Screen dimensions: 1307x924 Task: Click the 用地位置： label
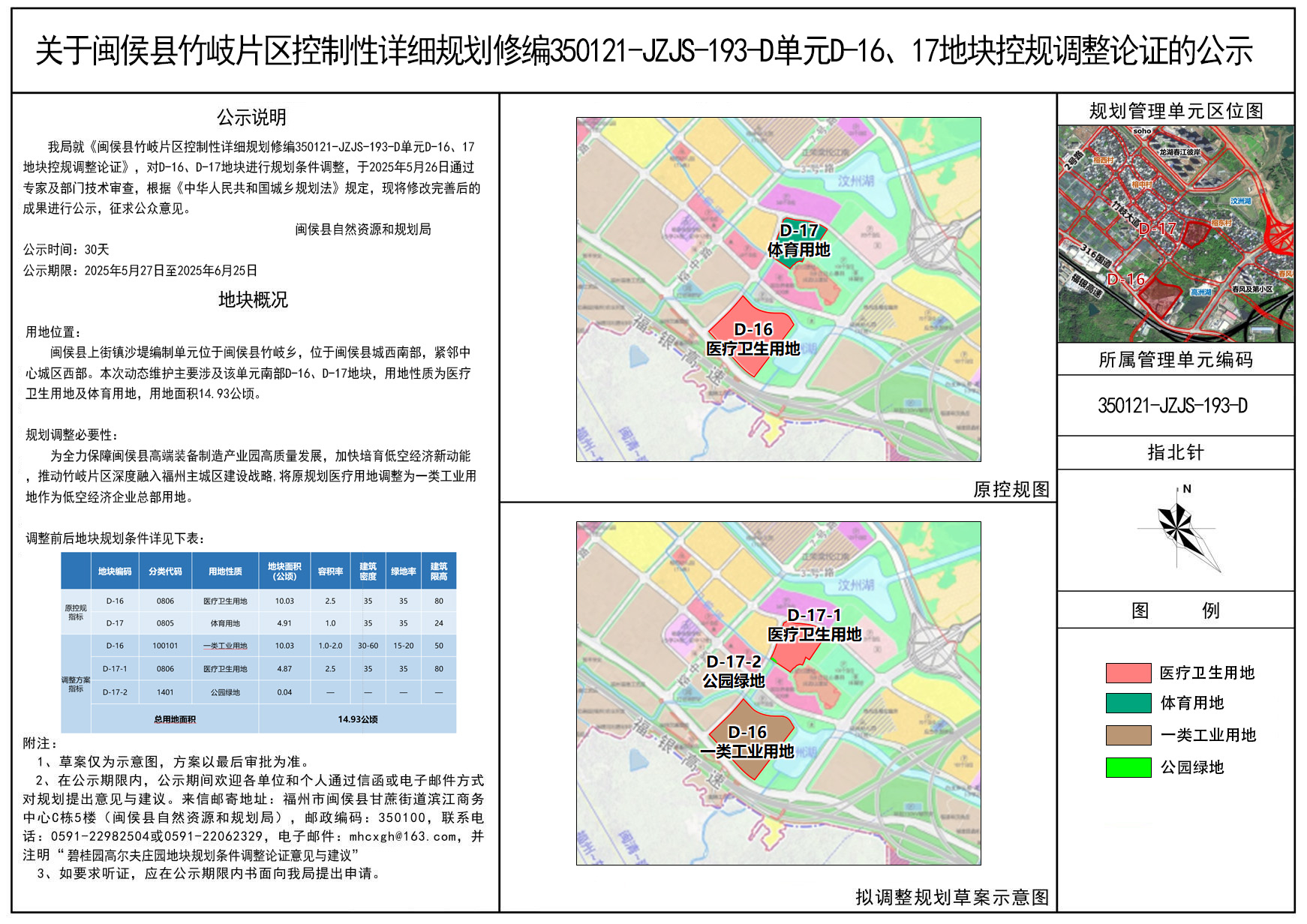(53, 332)
